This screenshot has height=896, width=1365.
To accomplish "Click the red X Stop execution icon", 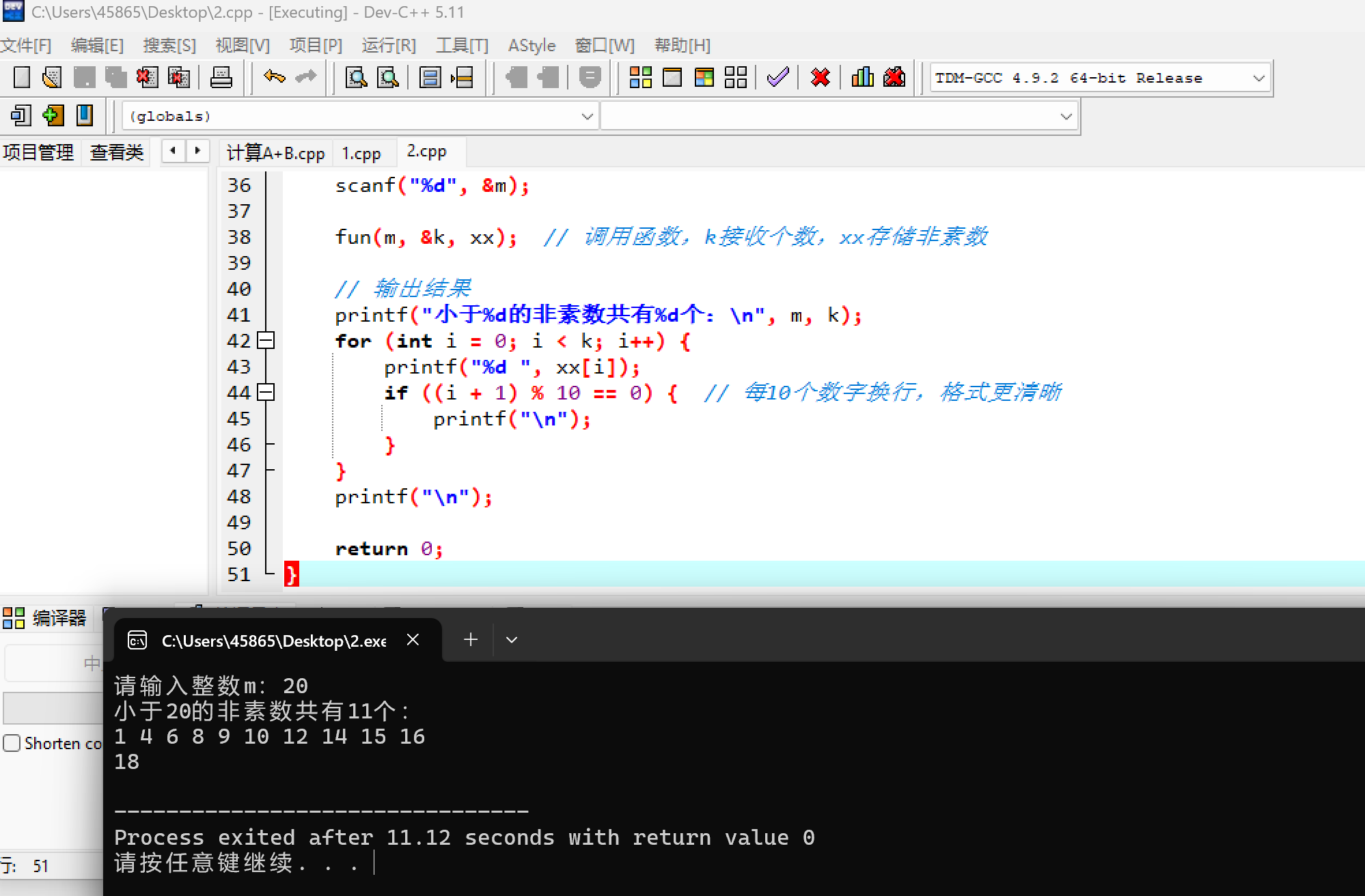I will (x=820, y=77).
